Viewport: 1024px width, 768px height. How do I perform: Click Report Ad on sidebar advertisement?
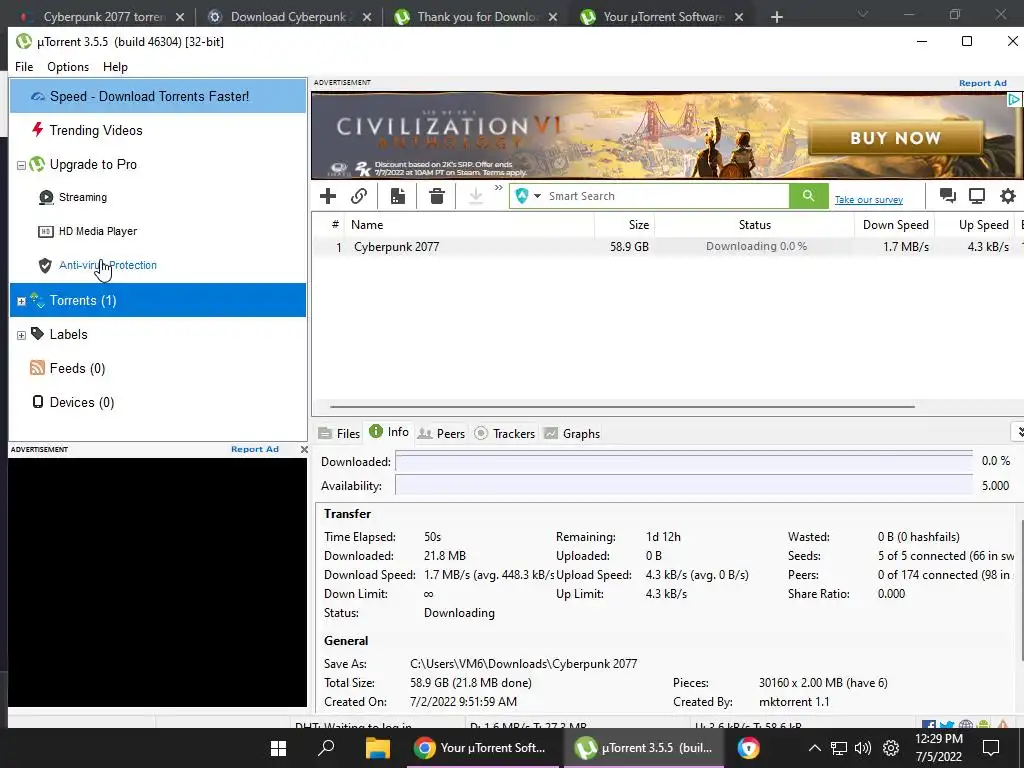[x=255, y=449]
